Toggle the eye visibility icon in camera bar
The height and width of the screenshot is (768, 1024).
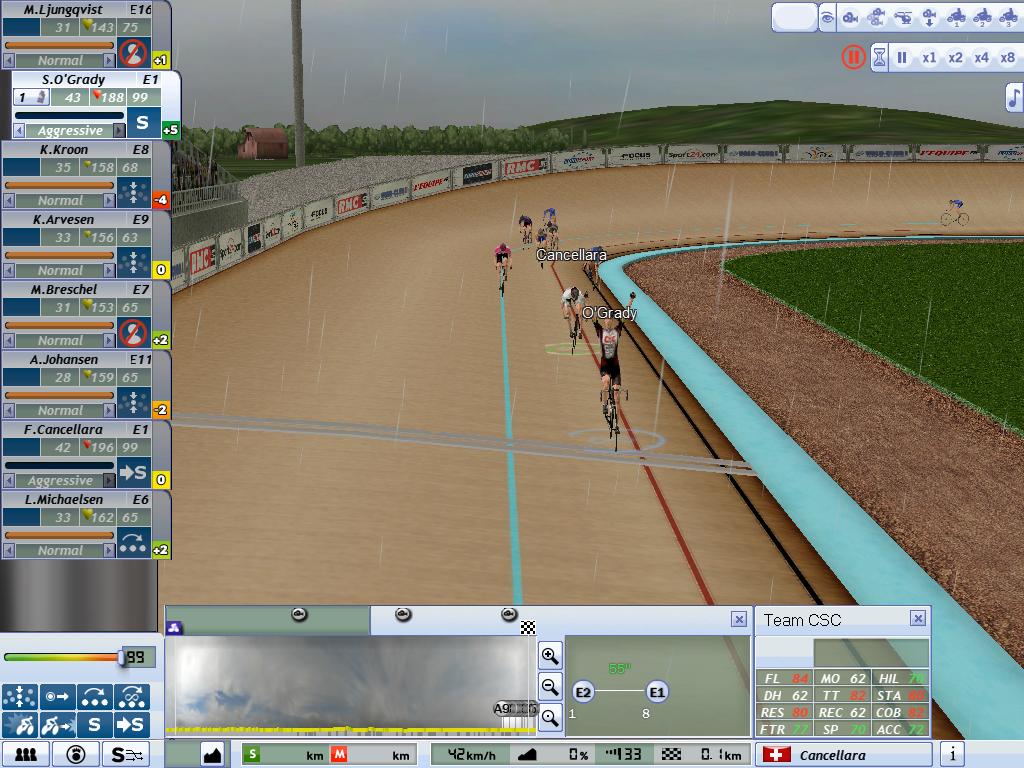(827, 17)
